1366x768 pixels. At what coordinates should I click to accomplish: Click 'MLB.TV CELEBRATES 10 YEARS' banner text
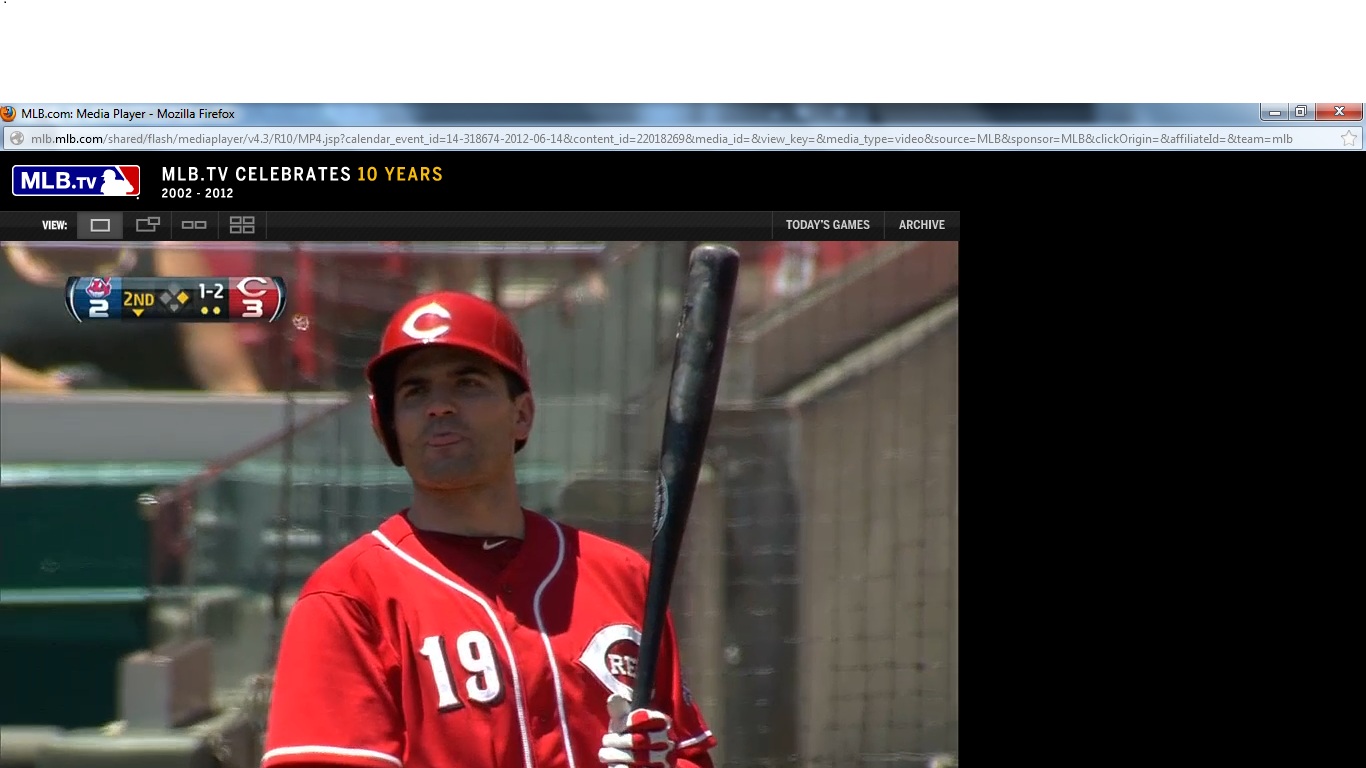302,174
